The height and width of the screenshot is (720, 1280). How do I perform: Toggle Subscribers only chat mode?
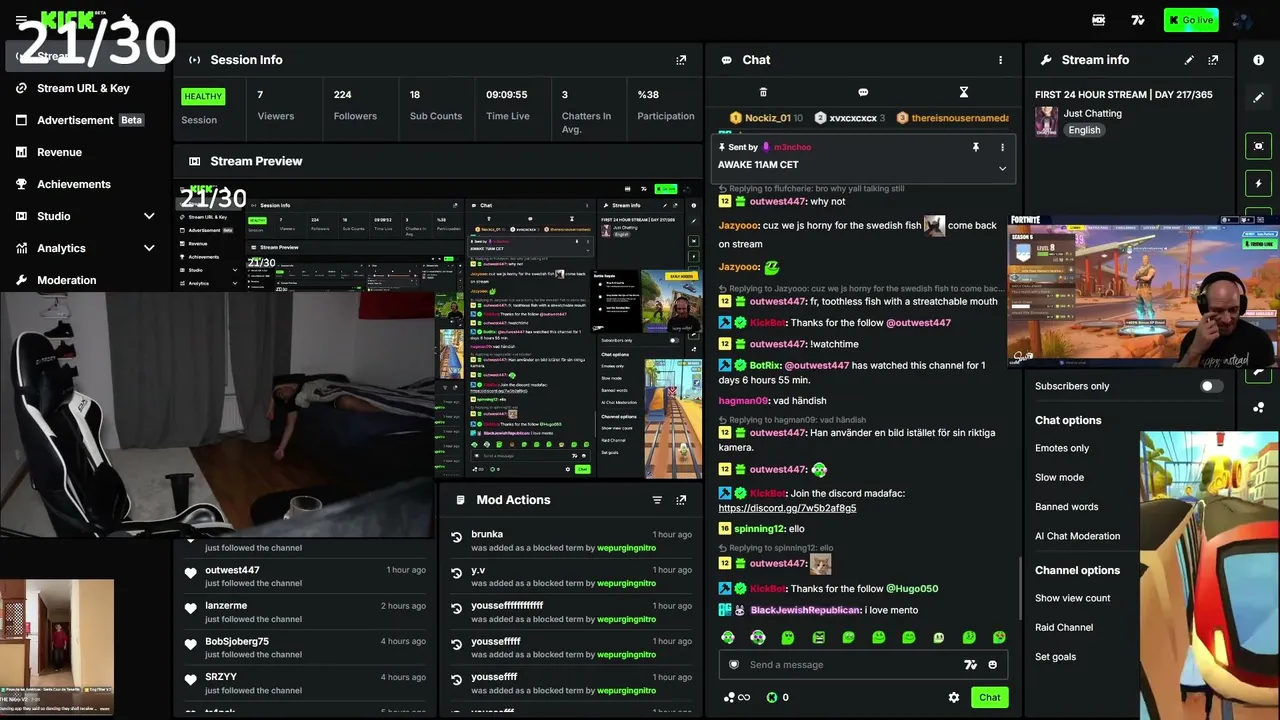tap(1211, 386)
